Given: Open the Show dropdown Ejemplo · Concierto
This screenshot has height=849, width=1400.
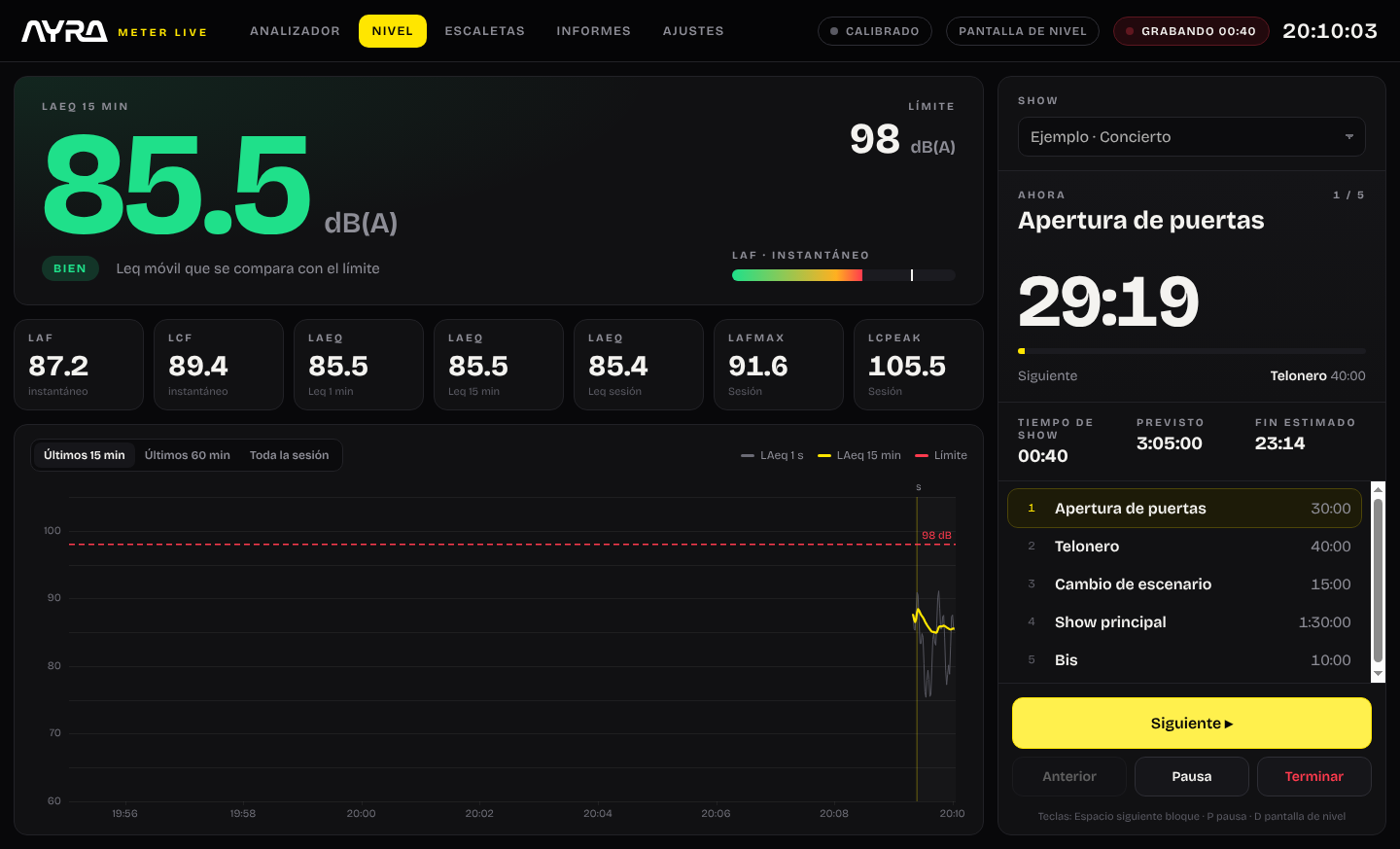Looking at the screenshot, I should pos(1192,137).
